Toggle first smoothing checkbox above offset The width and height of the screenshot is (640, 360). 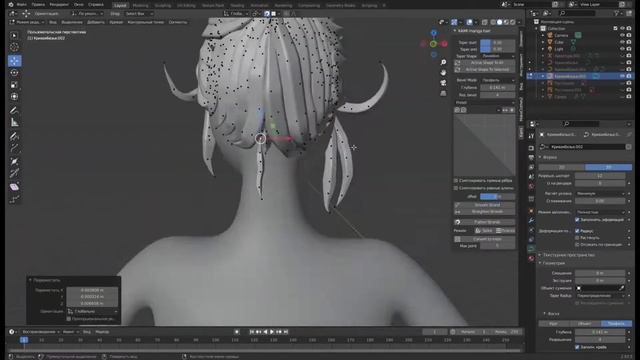point(456,180)
